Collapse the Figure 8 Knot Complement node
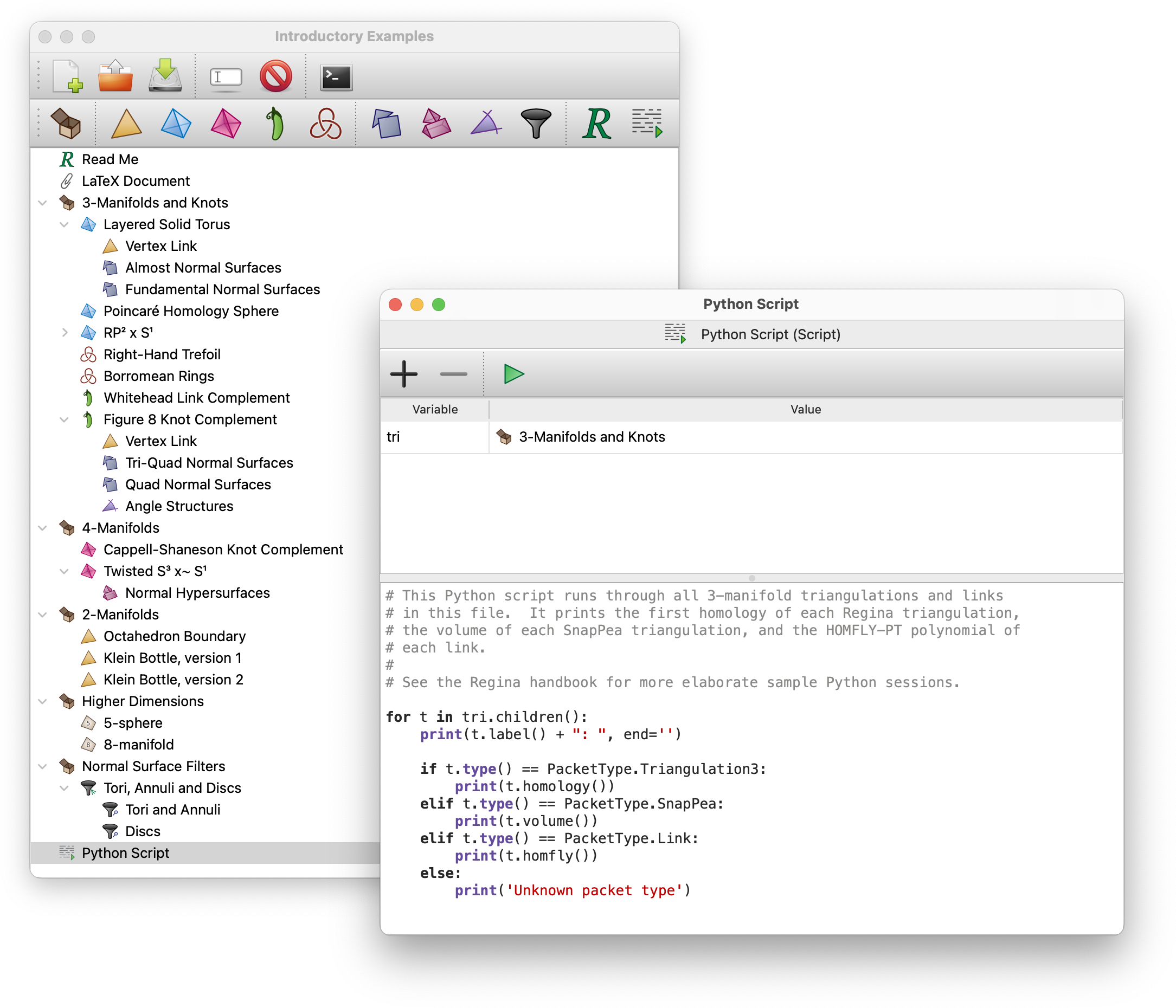 click(x=65, y=419)
